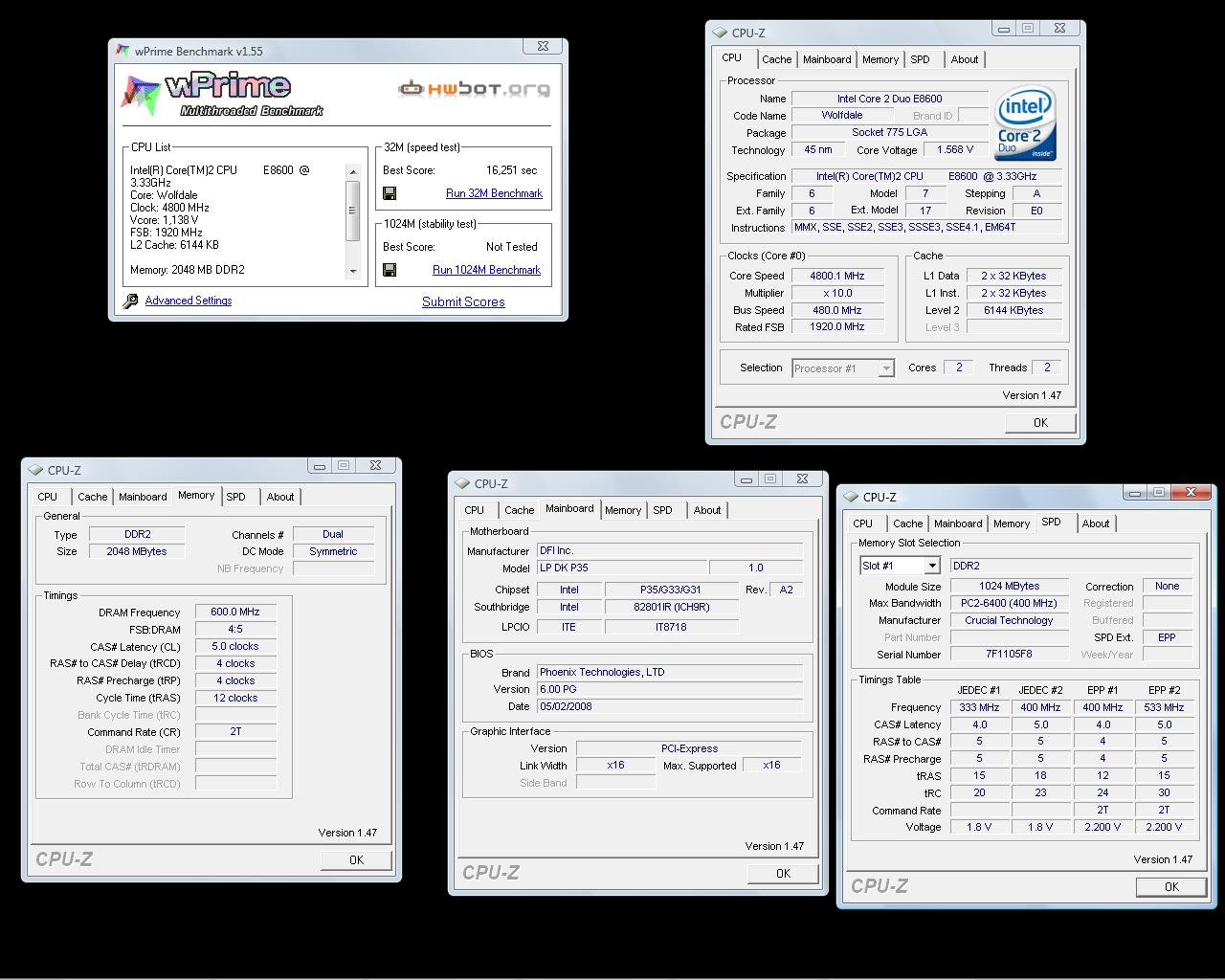Click the Rated FSB 1920.0 MHz field
The width and height of the screenshot is (1225, 980).
[x=837, y=327]
